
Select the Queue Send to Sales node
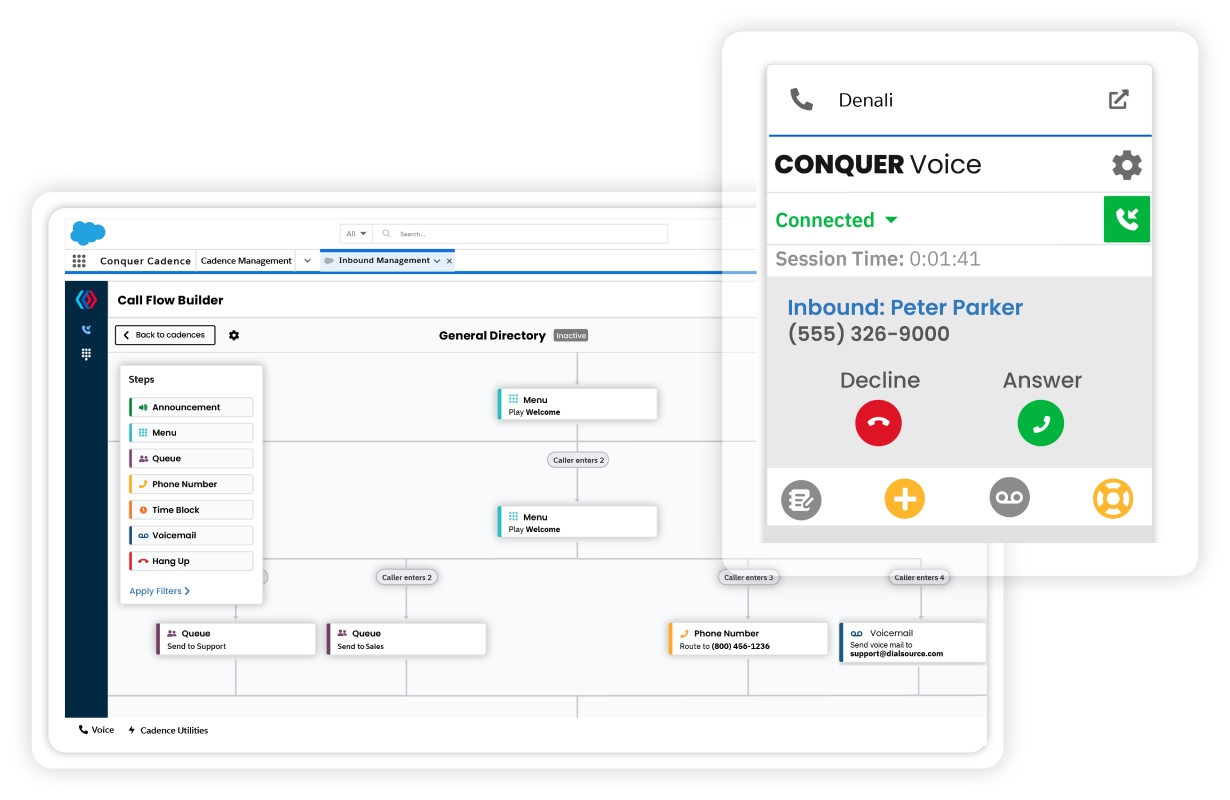pos(406,639)
